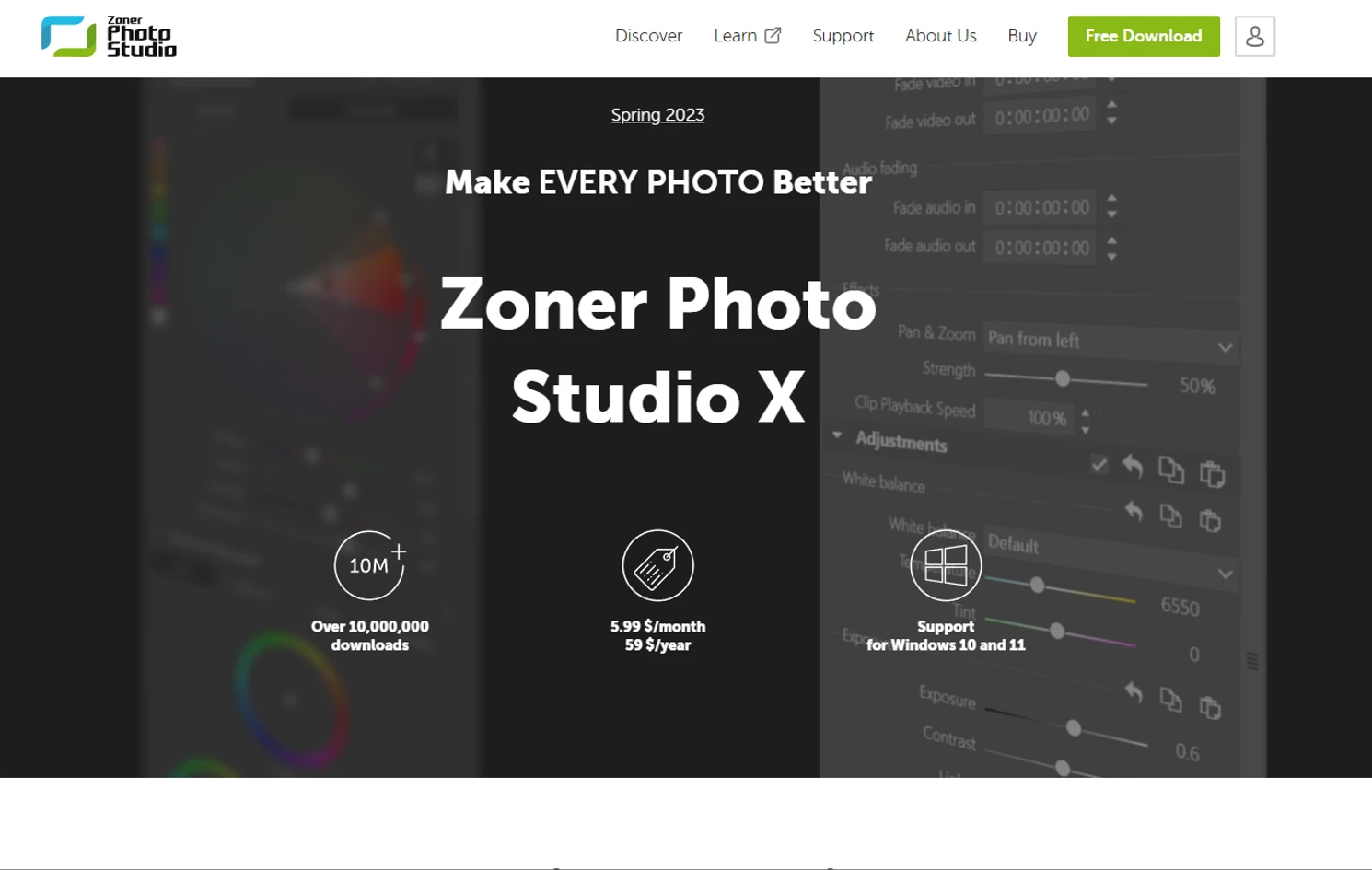The width and height of the screenshot is (1372, 870).
Task: Open the Spring 2023 link
Action: coord(657,114)
